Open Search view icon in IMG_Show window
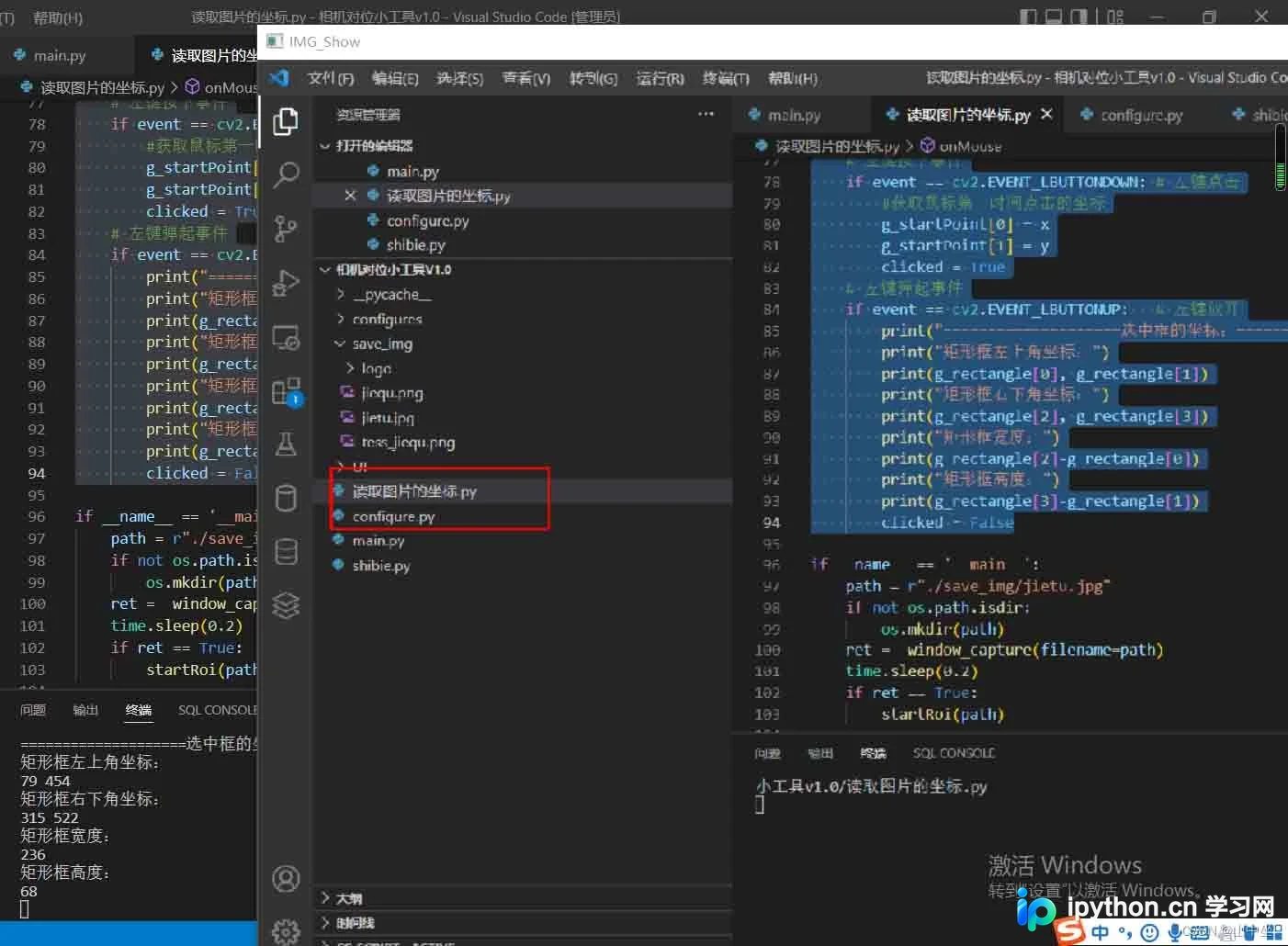Image resolution: width=1288 pixels, height=946 pixels. tap(286, 174)
